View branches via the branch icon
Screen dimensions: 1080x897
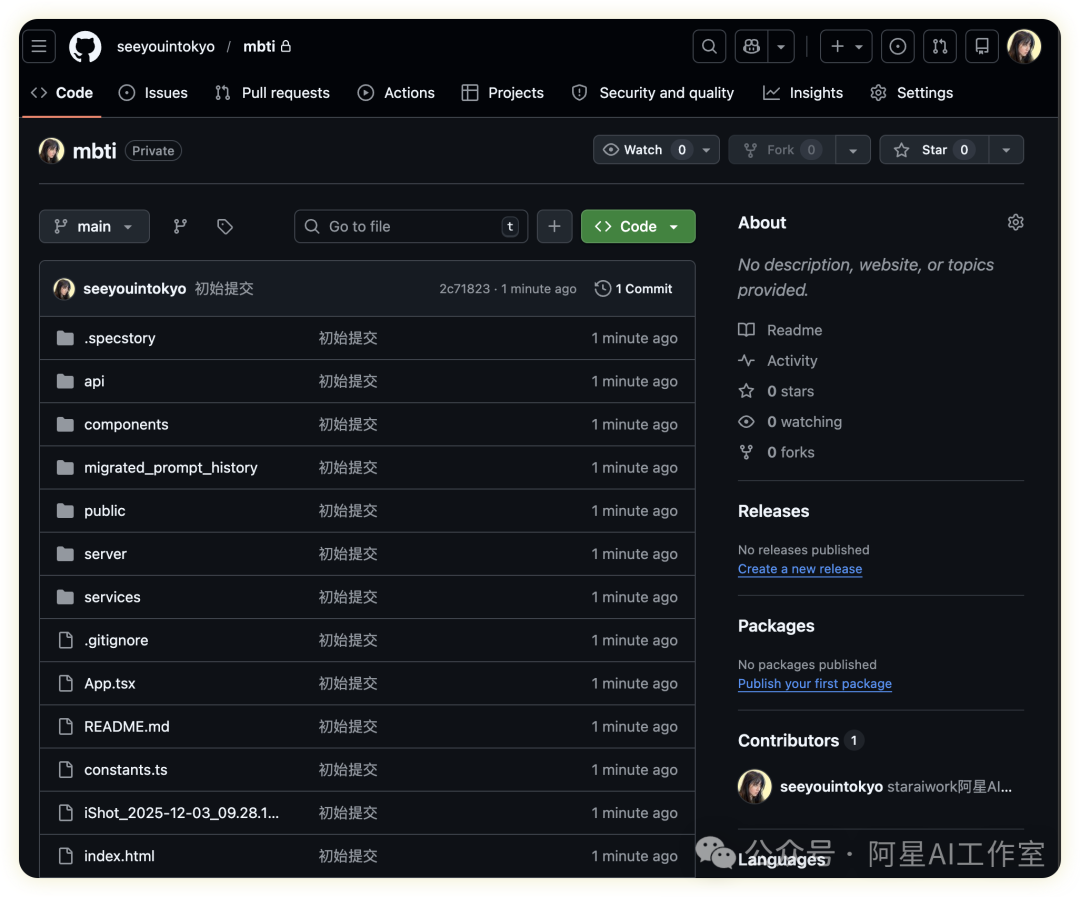[x=180, y=227]
